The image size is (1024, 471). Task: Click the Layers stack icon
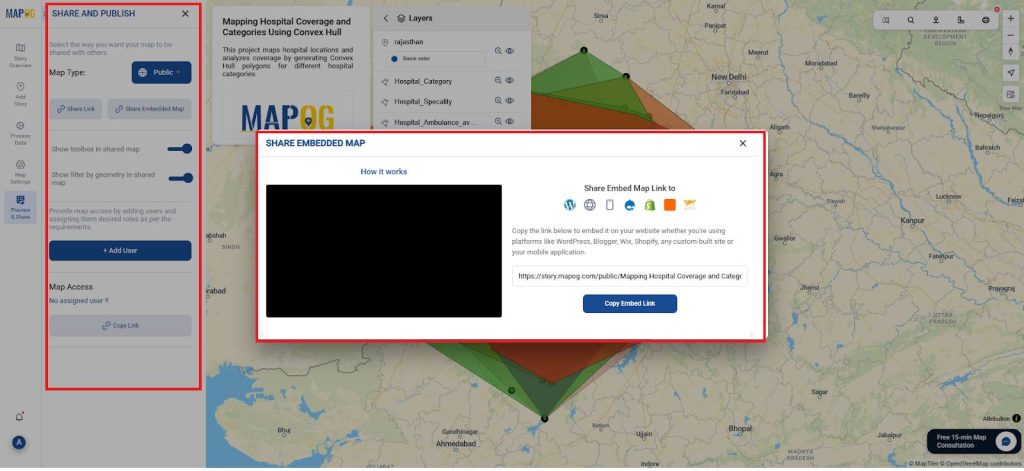[402, 18]
